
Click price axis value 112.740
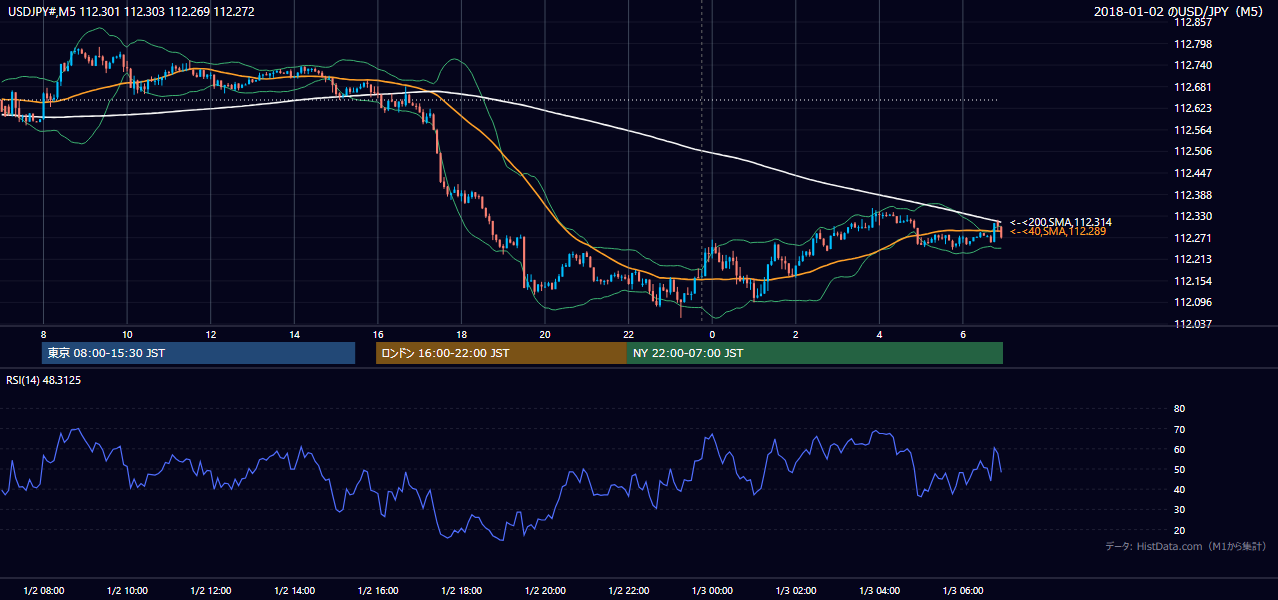[x=1192, y=65]
